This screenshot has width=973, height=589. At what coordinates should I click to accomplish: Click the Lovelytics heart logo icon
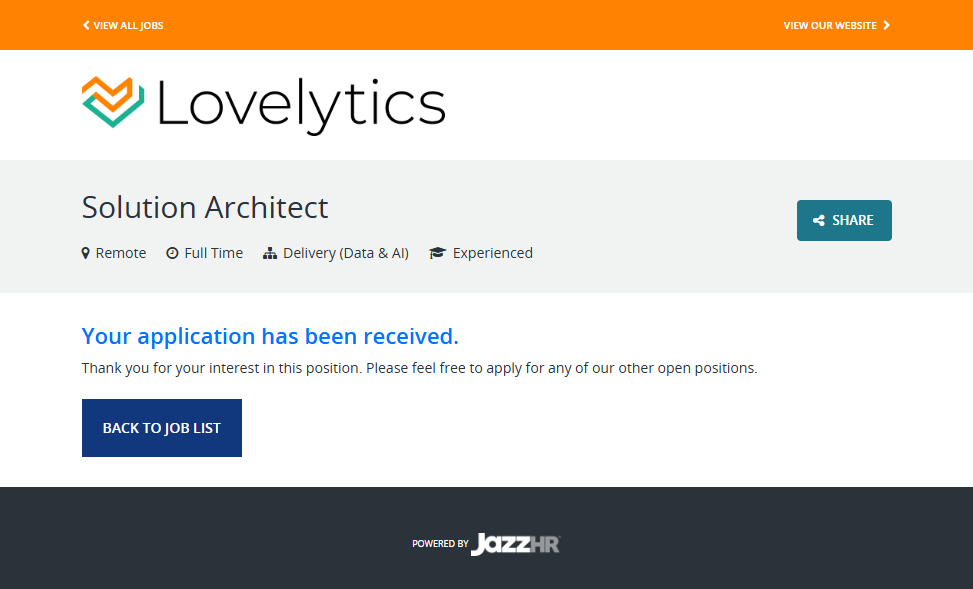point(113,101)
